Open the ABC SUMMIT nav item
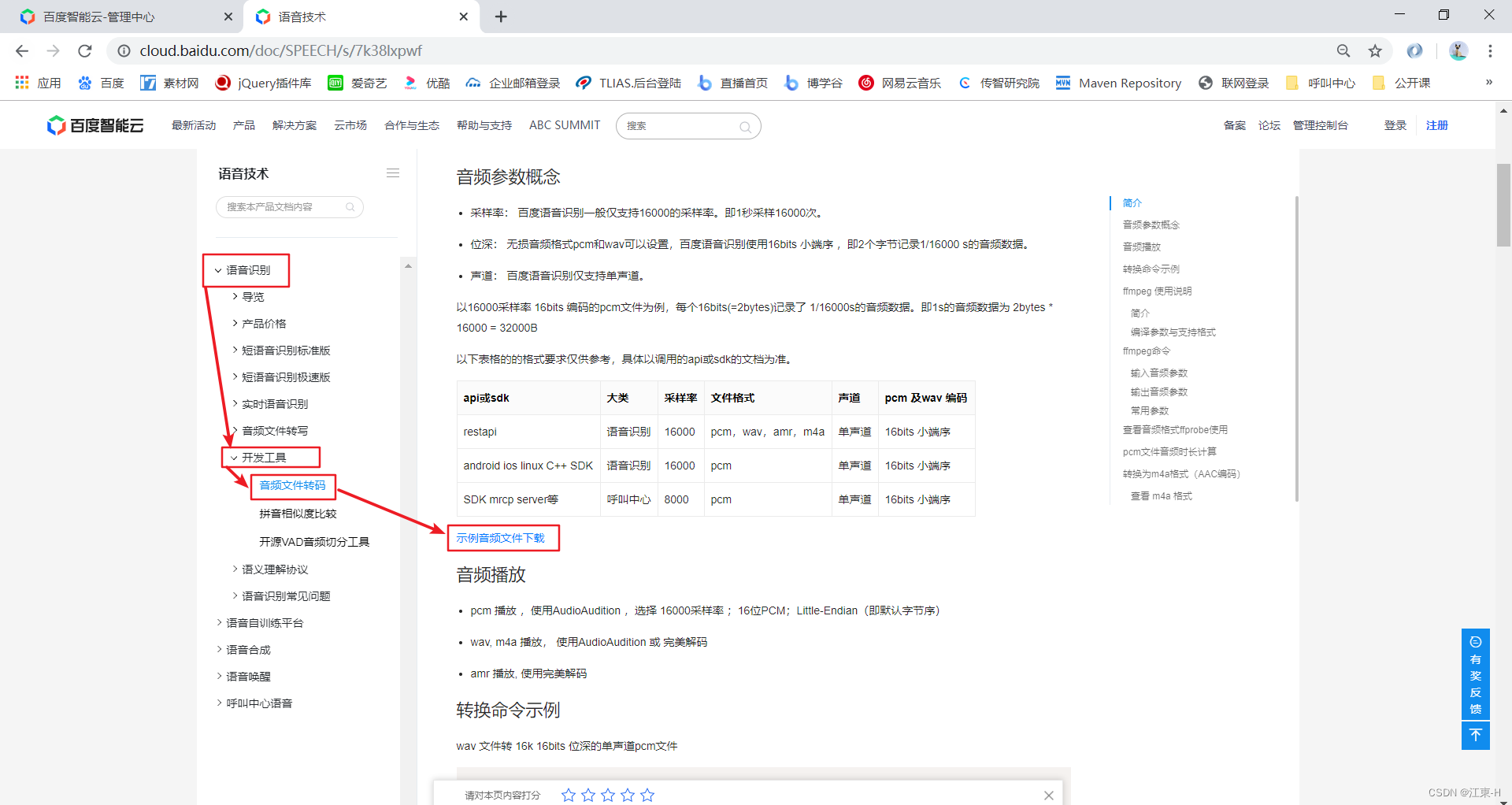 point(565,125)
